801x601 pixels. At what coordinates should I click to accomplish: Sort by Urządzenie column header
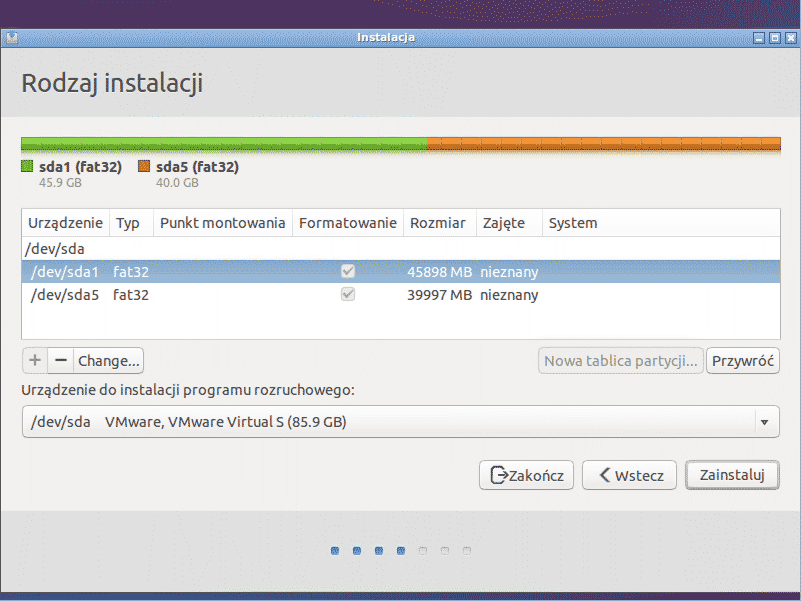pyautogui.click(x=65, y=223)
